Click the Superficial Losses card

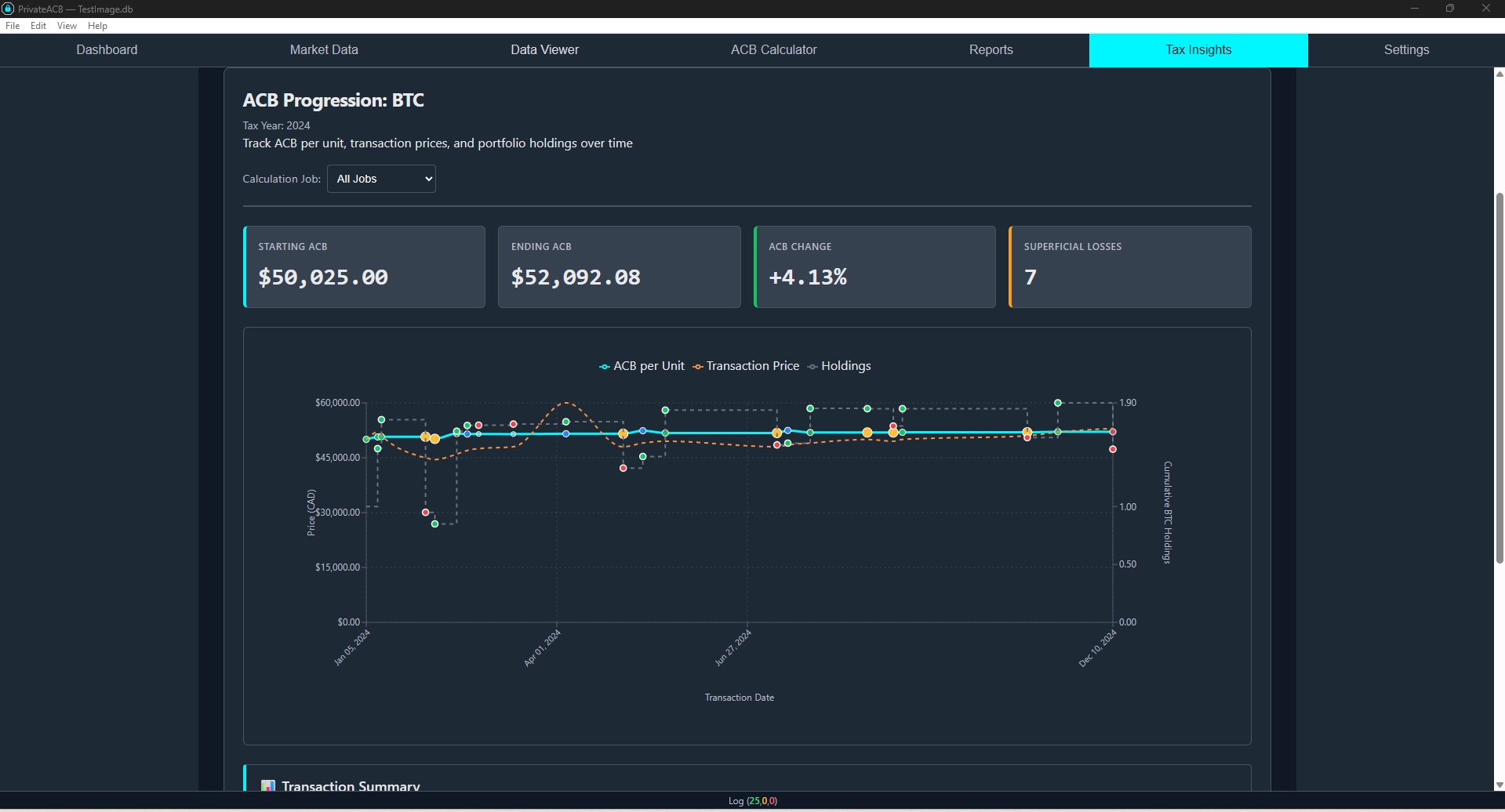pos(1129,267)
